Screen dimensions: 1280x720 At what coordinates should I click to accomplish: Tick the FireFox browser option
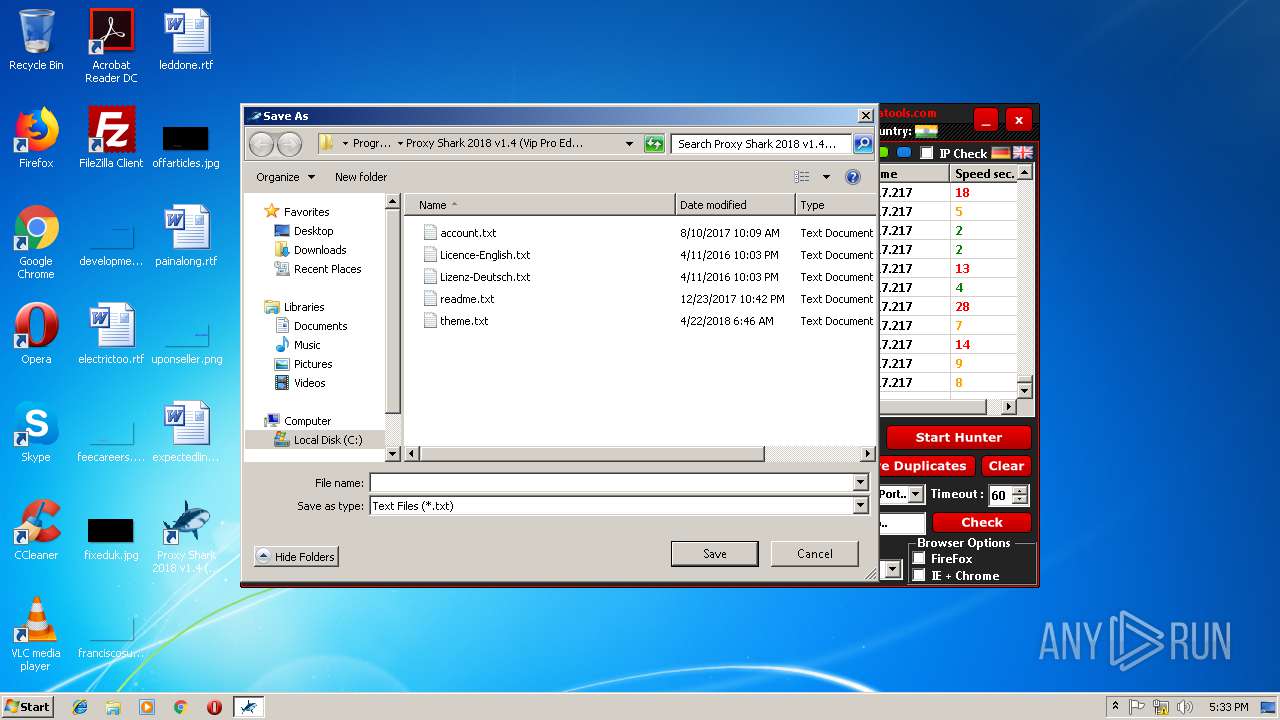click(919, 559)
